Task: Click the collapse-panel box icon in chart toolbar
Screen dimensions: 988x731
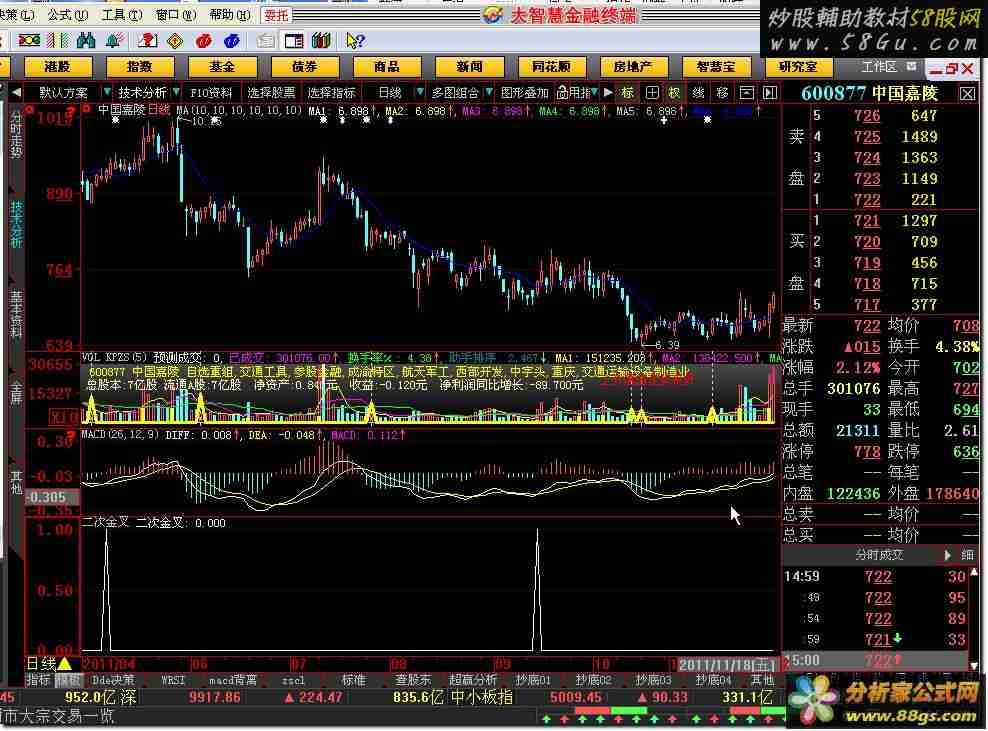Action: pos(746,93)
